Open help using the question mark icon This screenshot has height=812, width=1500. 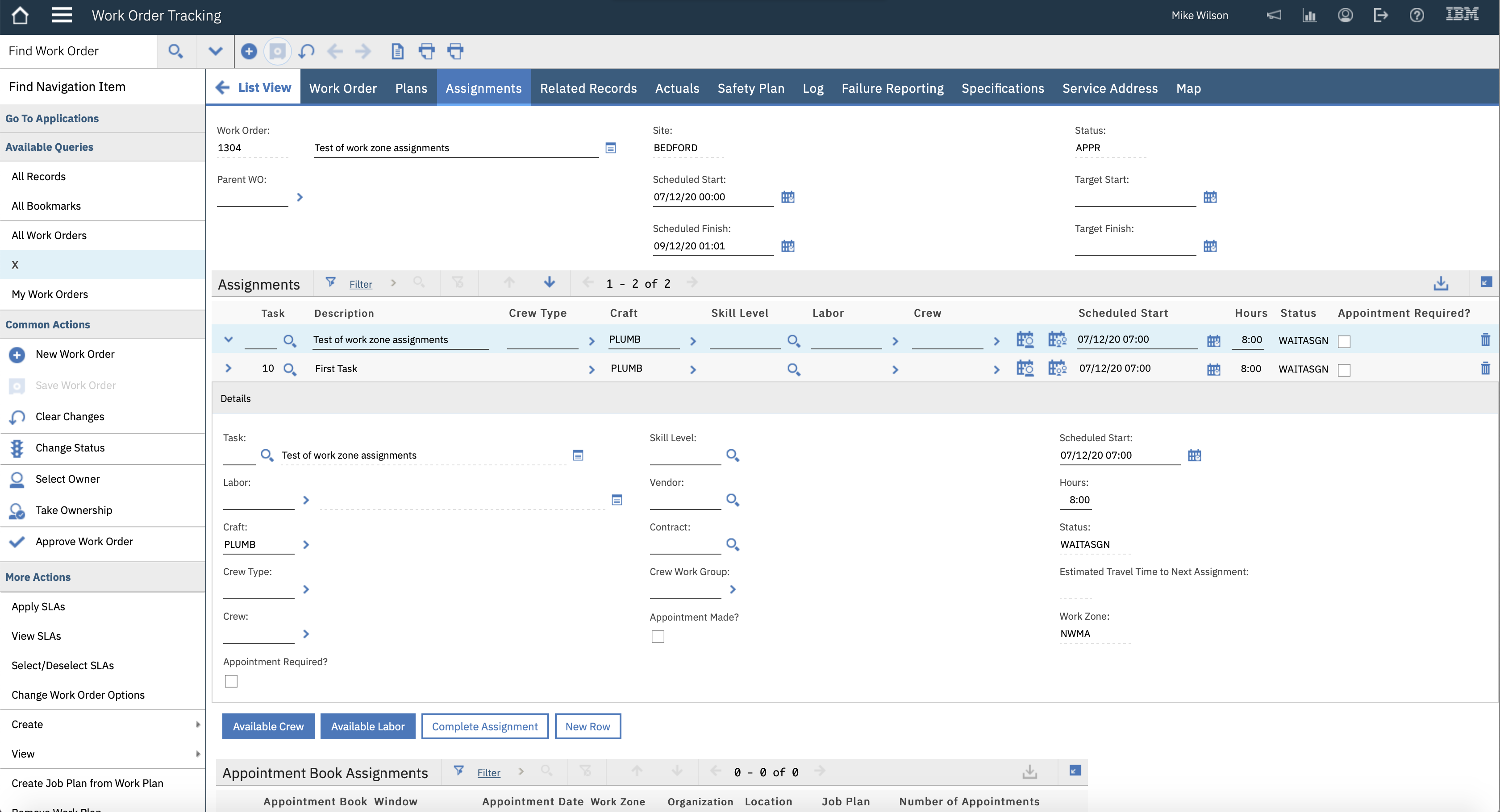1417,15
